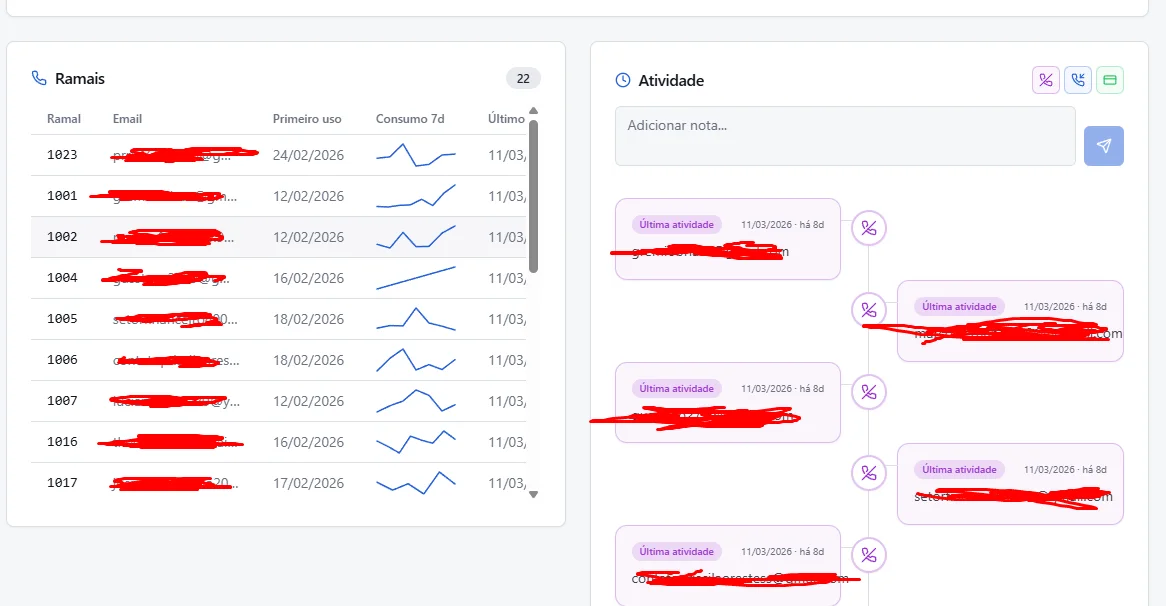Click the fifth activity card's Última atividade tag
Image resolution: width=1166 pixels, height=606 pixels.
[677, 551]
